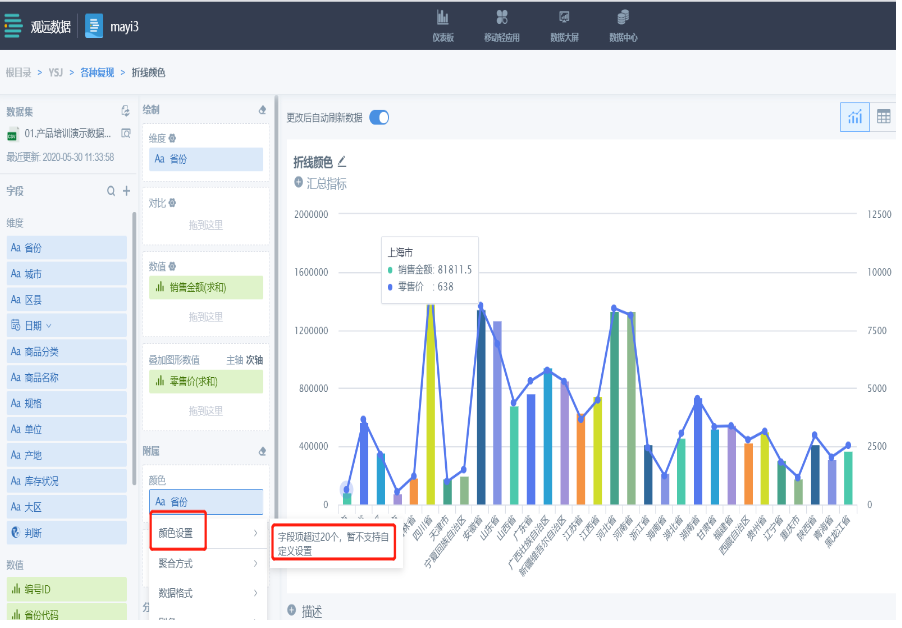The image size is (902, 628).
Task: Open 聚合方式 submenu
Action: pyautogui.click(x=208, y=564)
